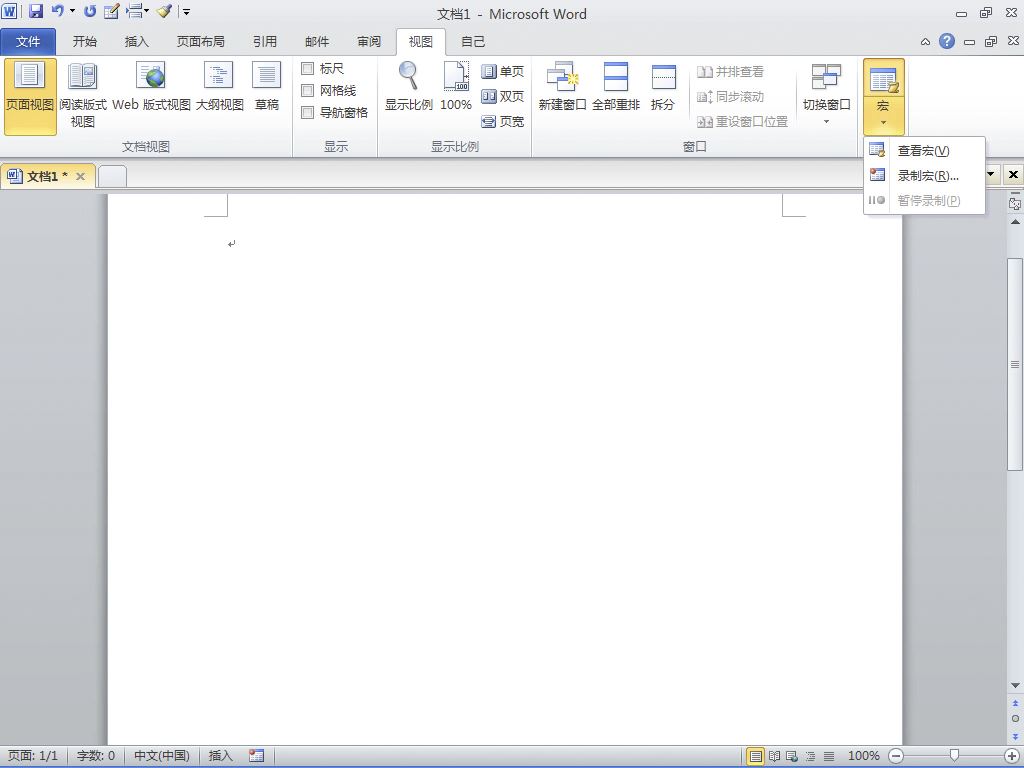Viewport: 1024px width, 768px height.
Task: Click the Format Painter brush icon
Action: pyautogui.click(x=163, y=11)
